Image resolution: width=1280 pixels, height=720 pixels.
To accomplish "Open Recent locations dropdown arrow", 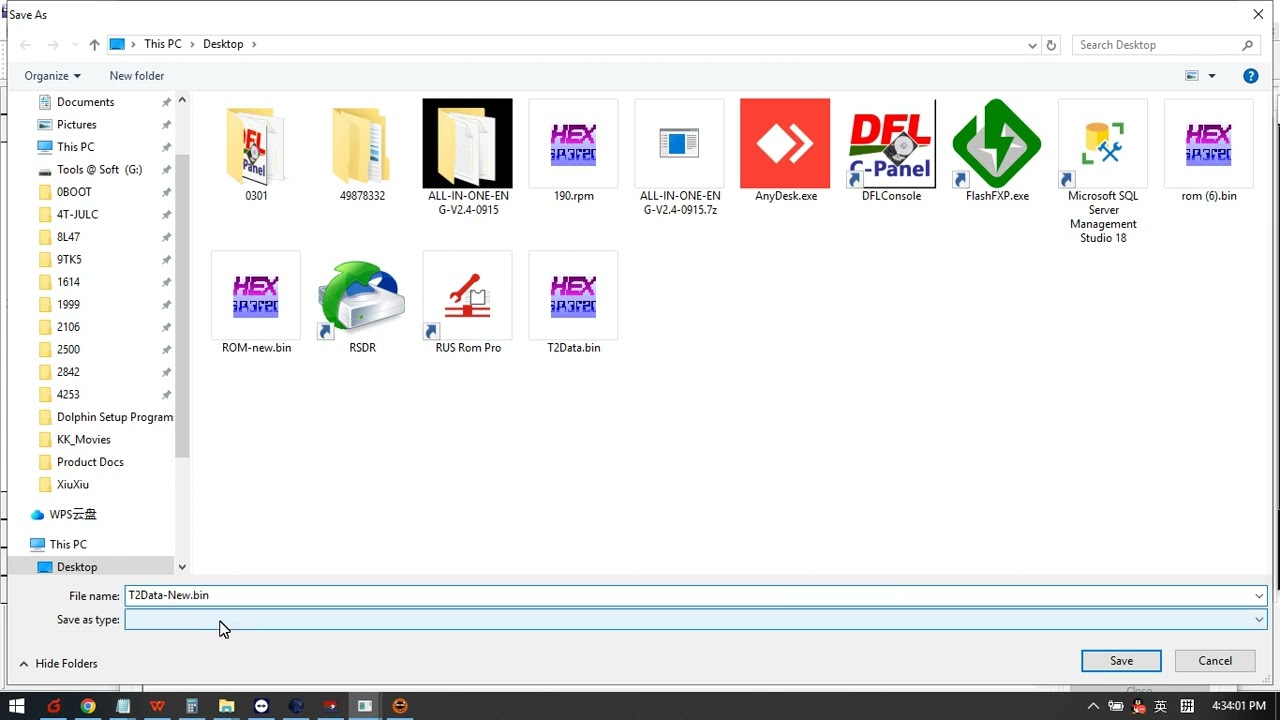I will (x=75, y=45).
